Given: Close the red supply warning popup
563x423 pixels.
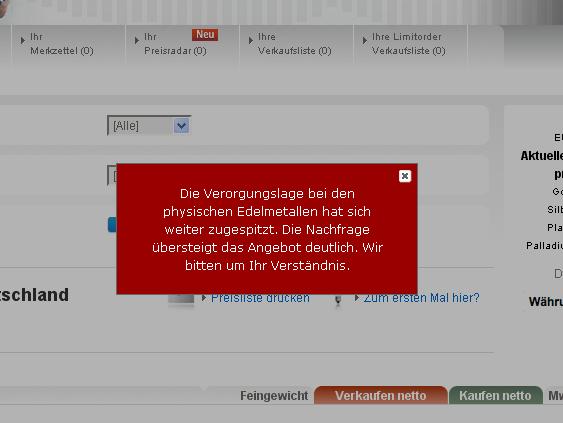Looking at the screenshot, I should click(405, 176).
